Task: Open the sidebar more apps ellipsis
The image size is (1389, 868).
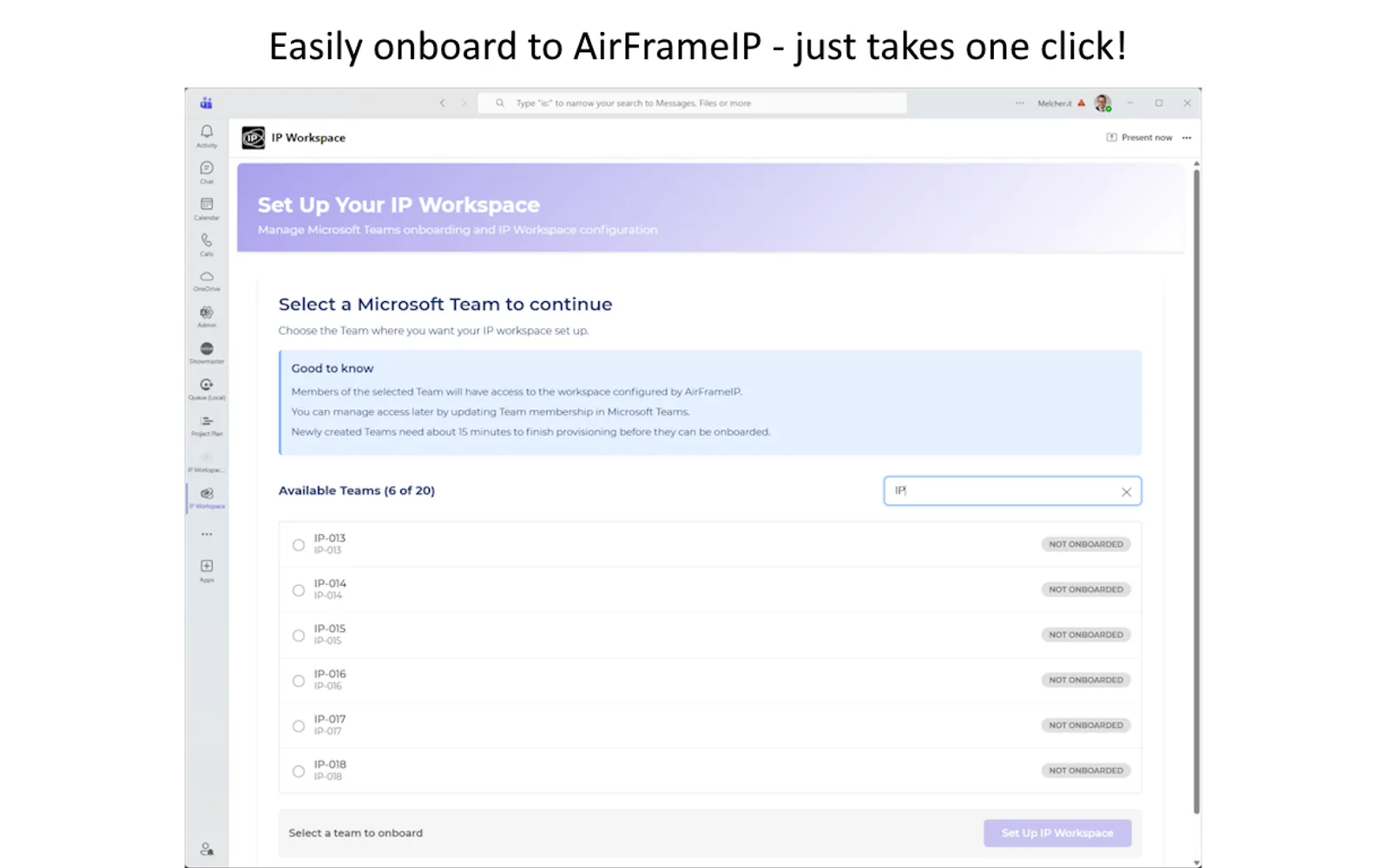Action: coord(207,534)
